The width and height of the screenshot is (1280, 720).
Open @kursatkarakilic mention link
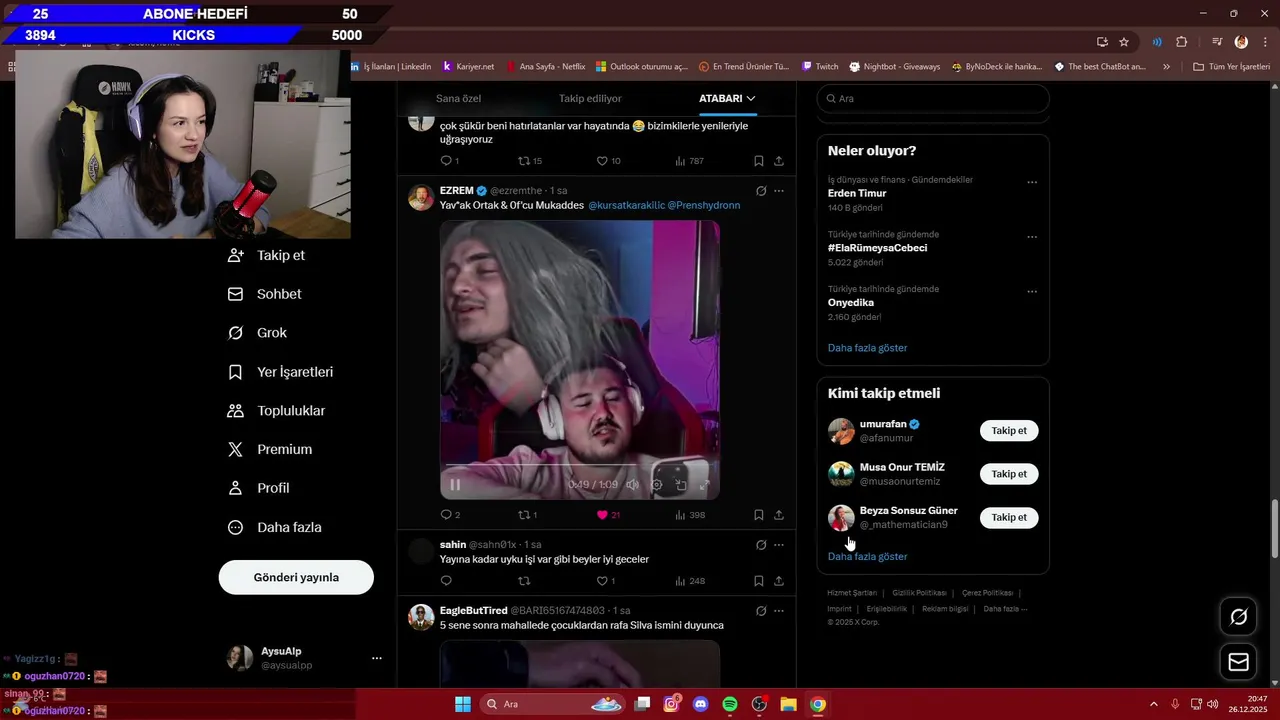(626, 205)
